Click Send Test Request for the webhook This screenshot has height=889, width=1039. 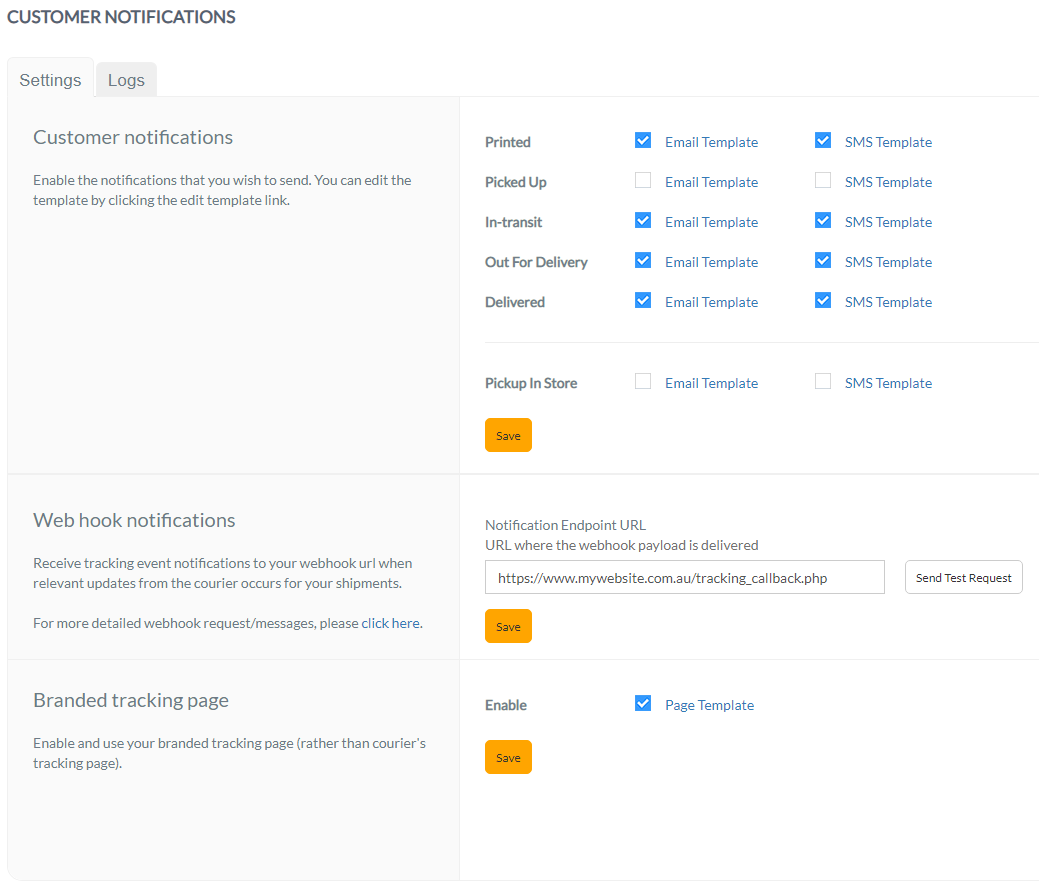coord(963,577)
